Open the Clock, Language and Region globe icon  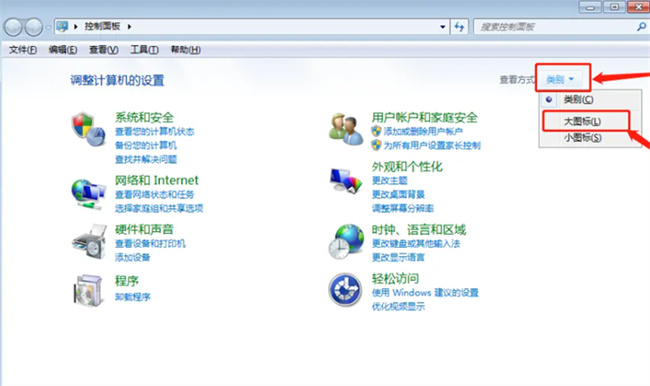[x=346, y=242]
